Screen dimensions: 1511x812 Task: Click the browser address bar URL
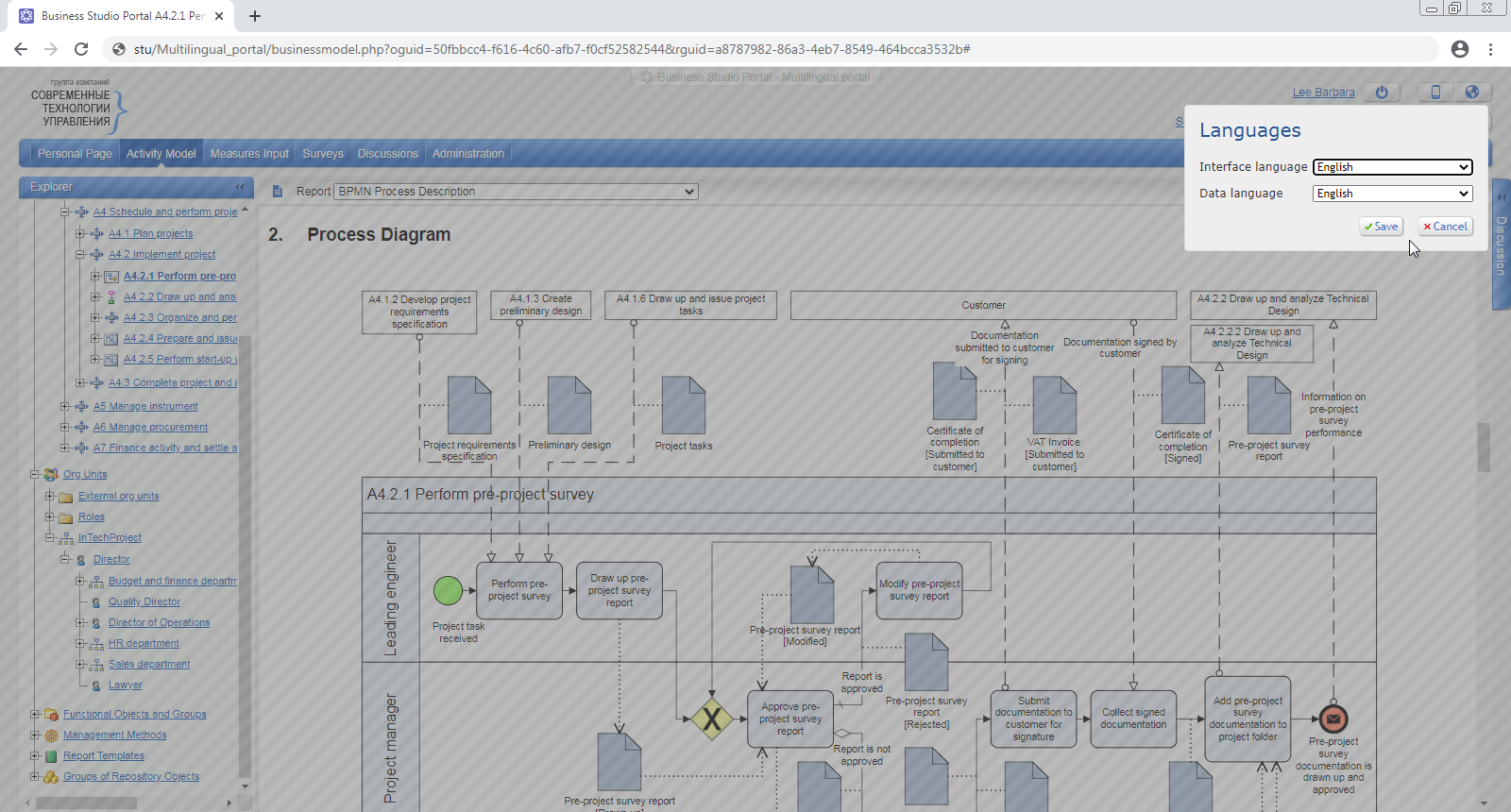[x=552, y=49]
